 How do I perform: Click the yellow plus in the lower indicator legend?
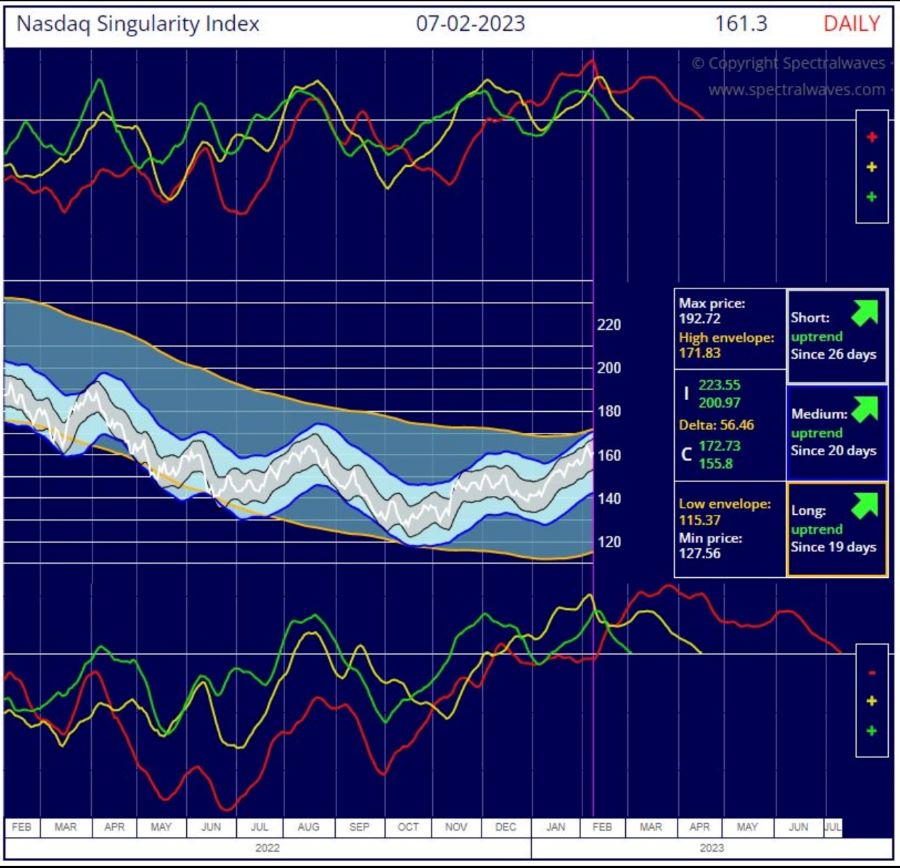pos(871,701)
